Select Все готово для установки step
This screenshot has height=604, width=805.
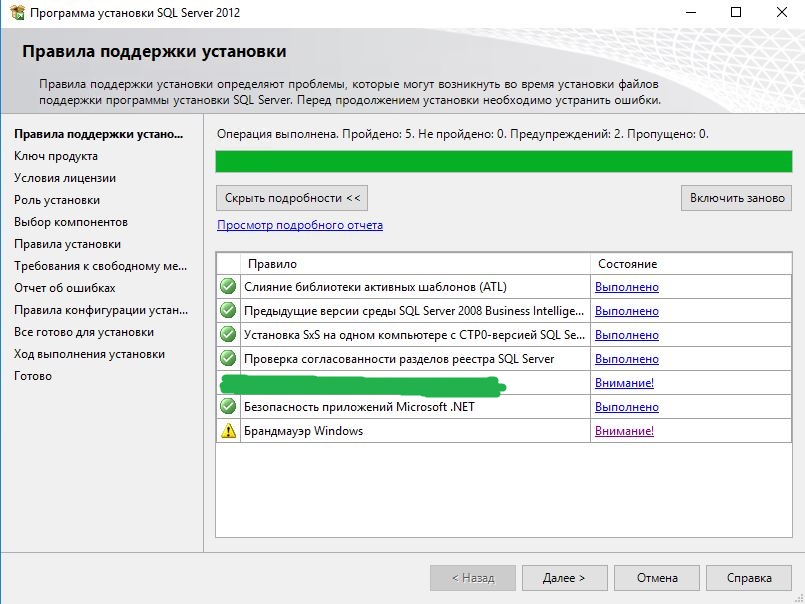point(84,332)
